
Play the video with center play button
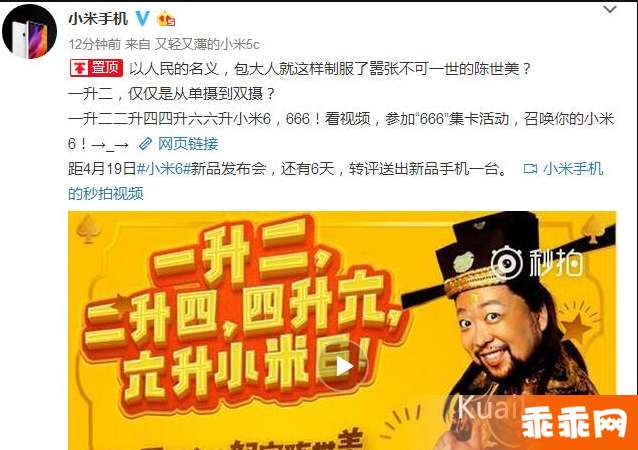coord(343,367)
